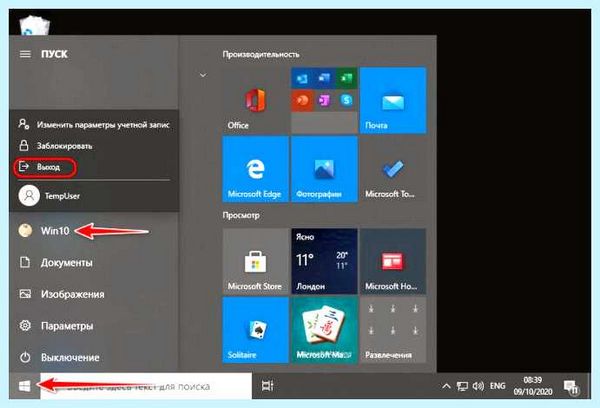Open the Microsoft Store tile
This screenshot has width=600, height=408.
tap(255, 261)
